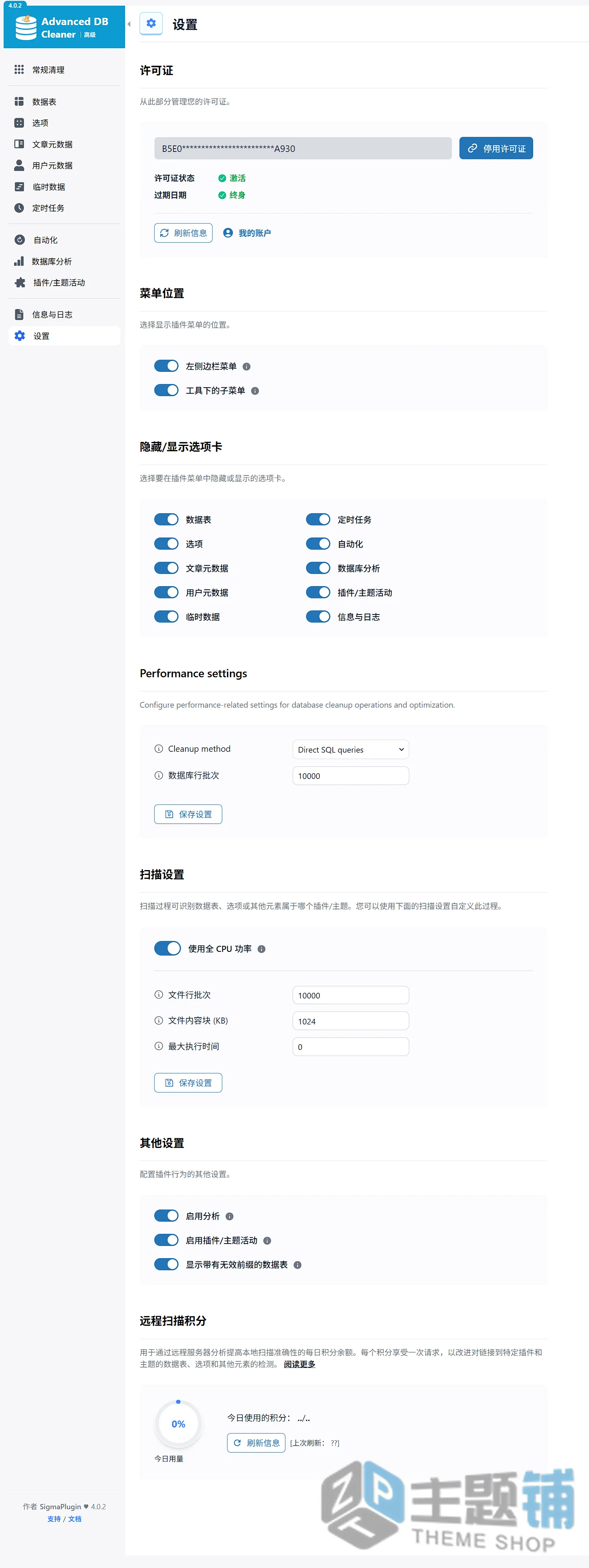Click info icon beside 文件内容块 (KB)
This screenshot has width=589, height=1568.
[159, 1020]
